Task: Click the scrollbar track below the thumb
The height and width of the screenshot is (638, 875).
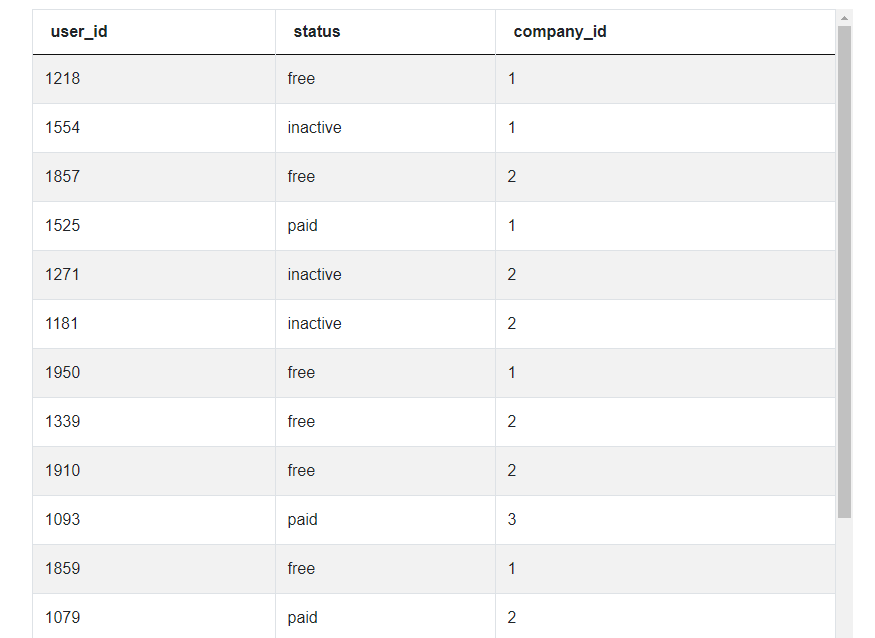Action: point(844,578)
